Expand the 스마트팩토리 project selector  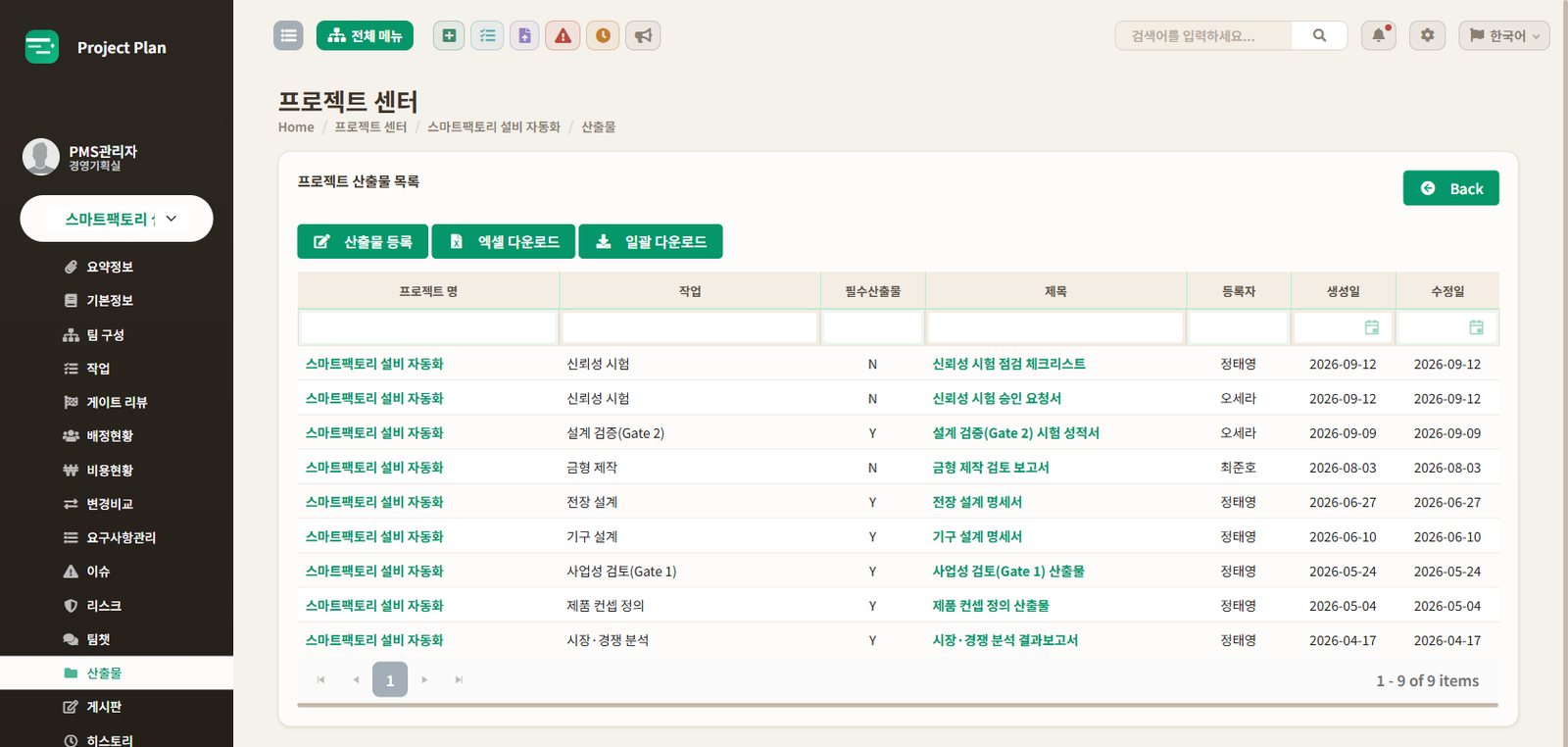pos(117,219)
